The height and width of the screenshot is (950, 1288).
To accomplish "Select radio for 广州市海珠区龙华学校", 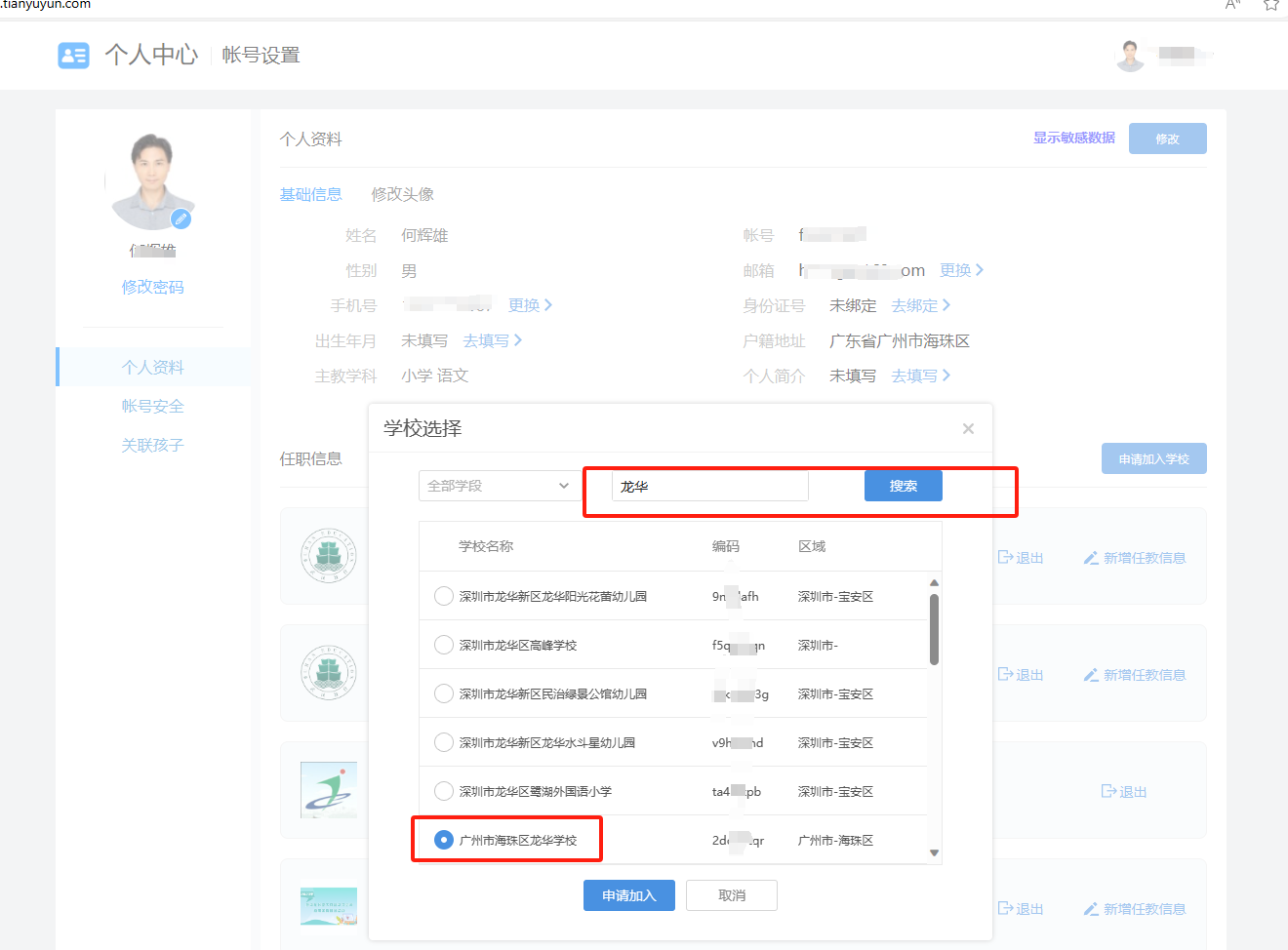I will coord(444,840).
